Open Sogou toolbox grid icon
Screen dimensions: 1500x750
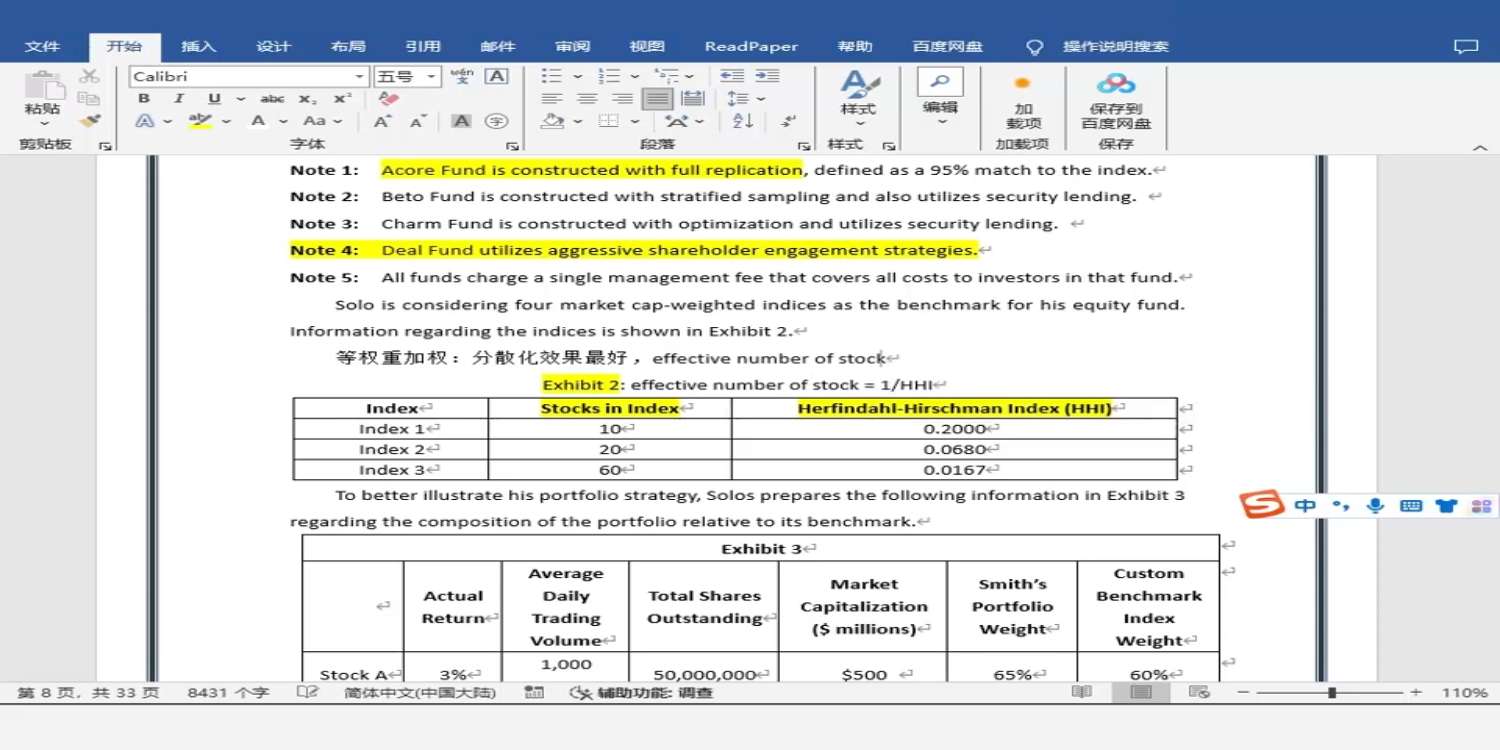coord(1481,505)
